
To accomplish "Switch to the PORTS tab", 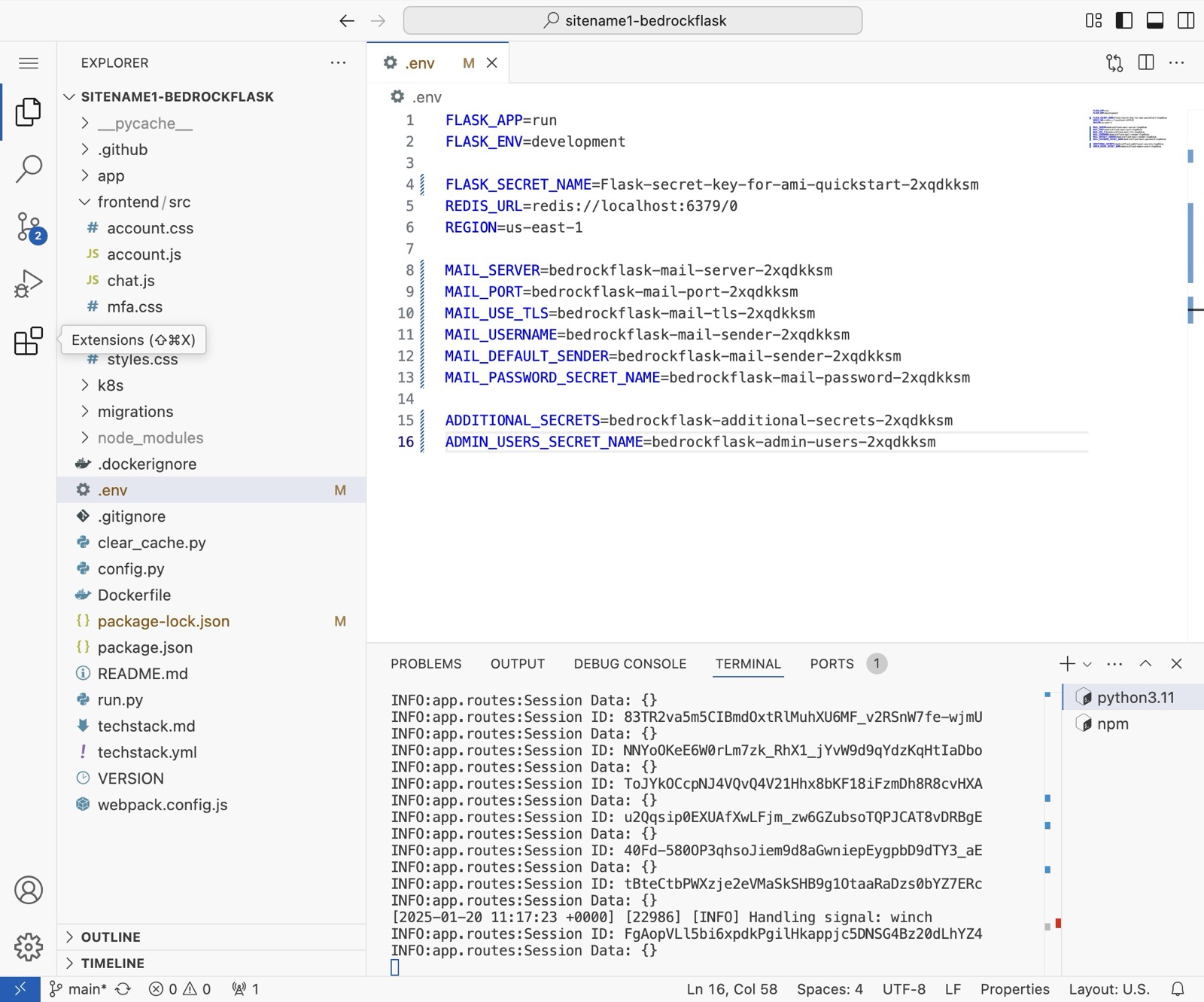I will click(x=832, y=664).
